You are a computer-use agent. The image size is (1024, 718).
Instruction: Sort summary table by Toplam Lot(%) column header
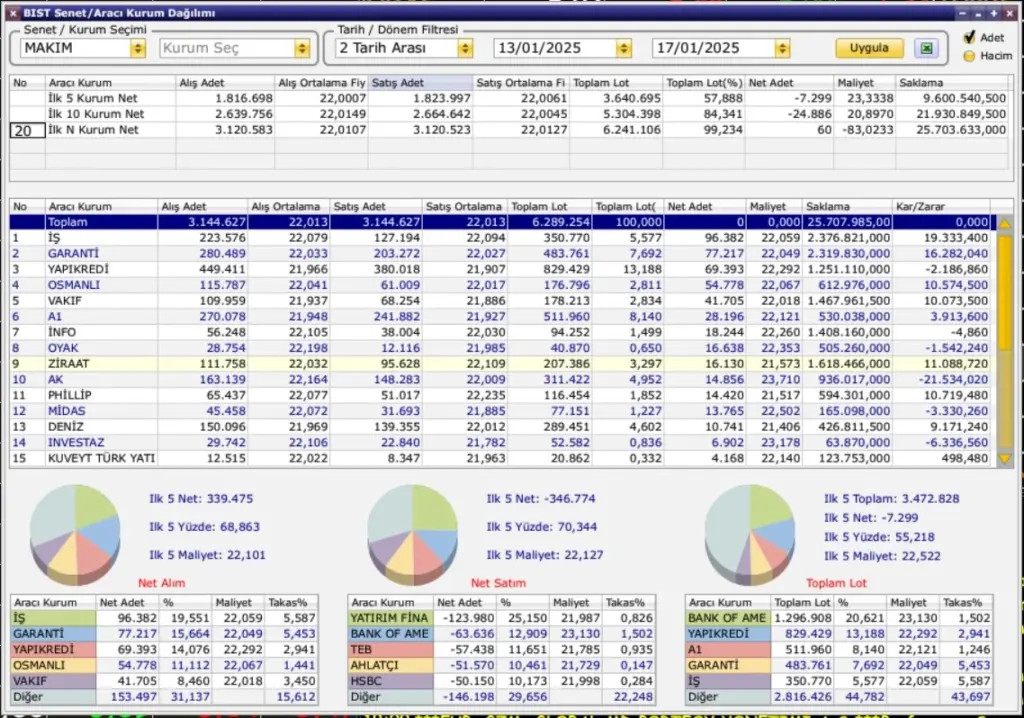[x=704, y=83]
